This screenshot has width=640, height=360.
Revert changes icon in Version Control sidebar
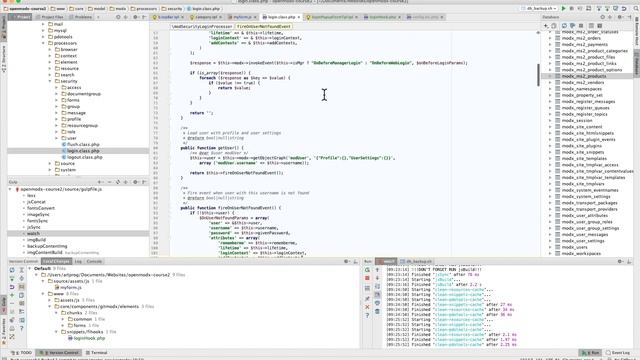(x=12, y=287)
